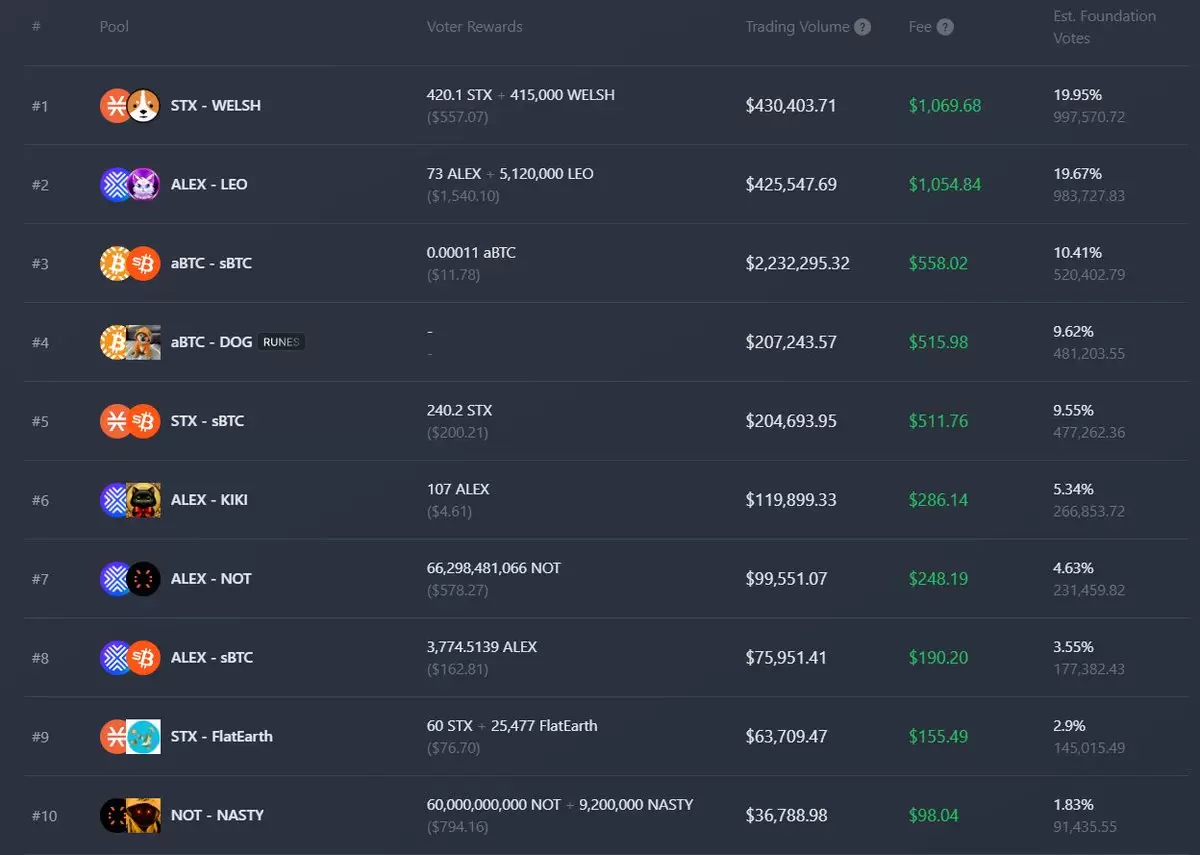Click the aBTC - sBTC pool token icons

coord(130,264)
